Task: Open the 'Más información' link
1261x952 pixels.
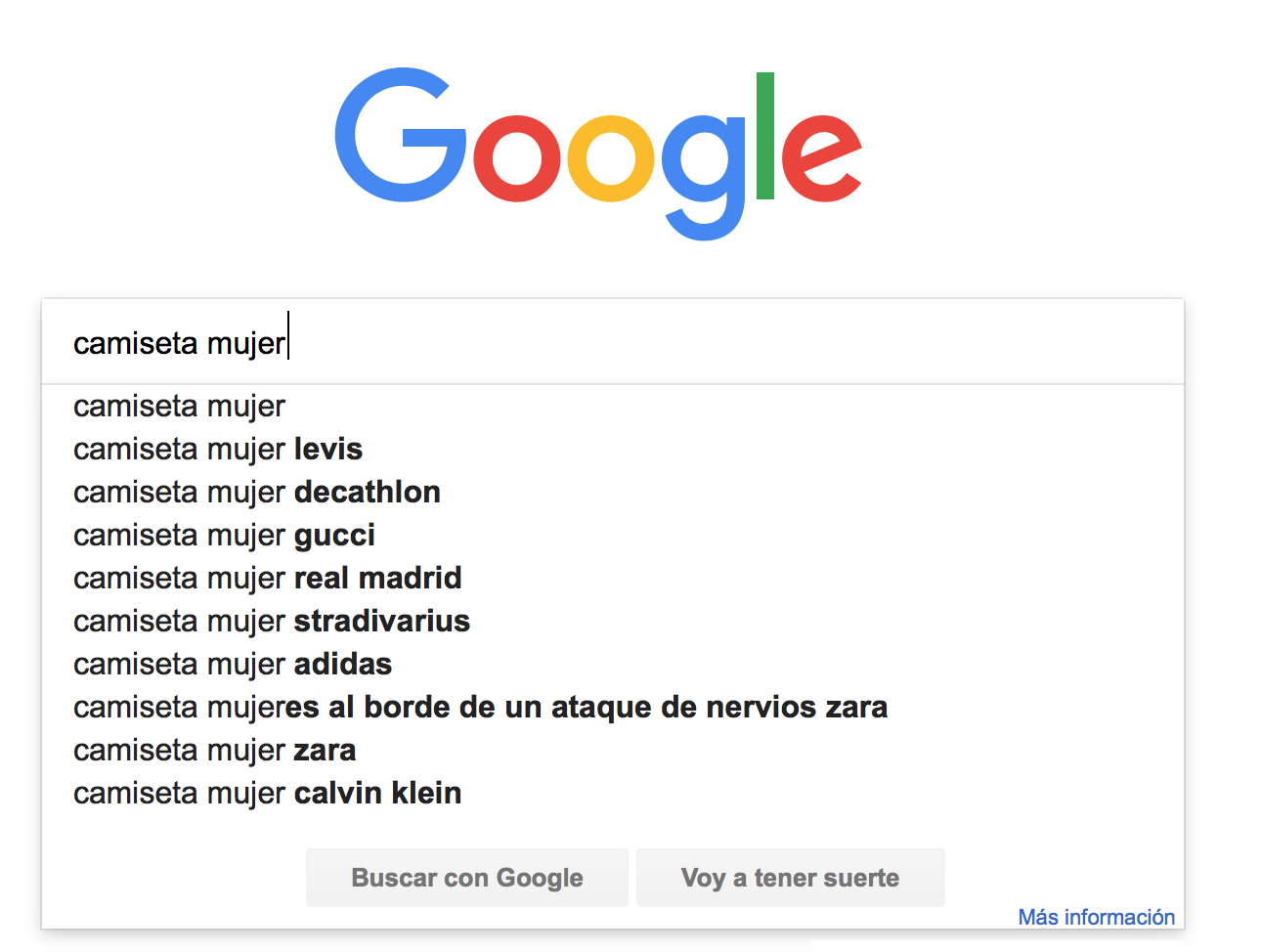Action: click(1097, 917)
